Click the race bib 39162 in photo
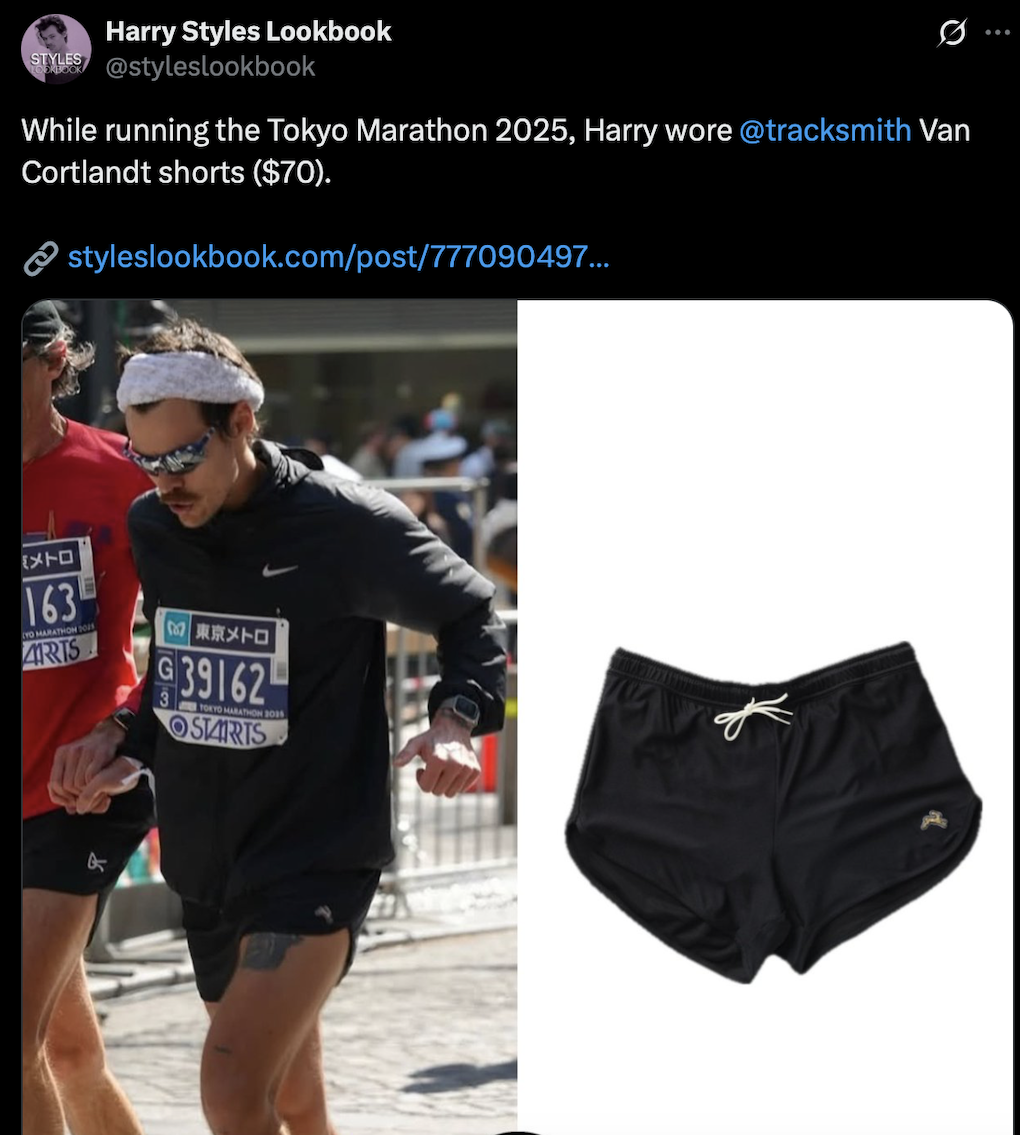 pos(221,678)
